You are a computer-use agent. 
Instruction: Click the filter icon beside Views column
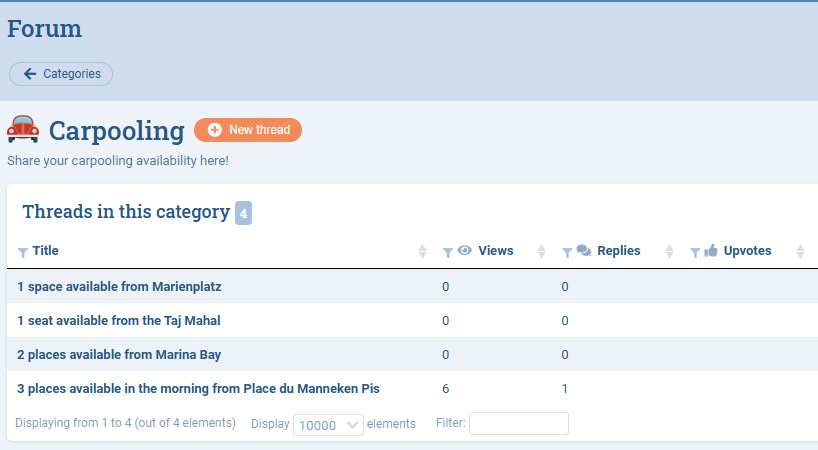coord(448,252)
